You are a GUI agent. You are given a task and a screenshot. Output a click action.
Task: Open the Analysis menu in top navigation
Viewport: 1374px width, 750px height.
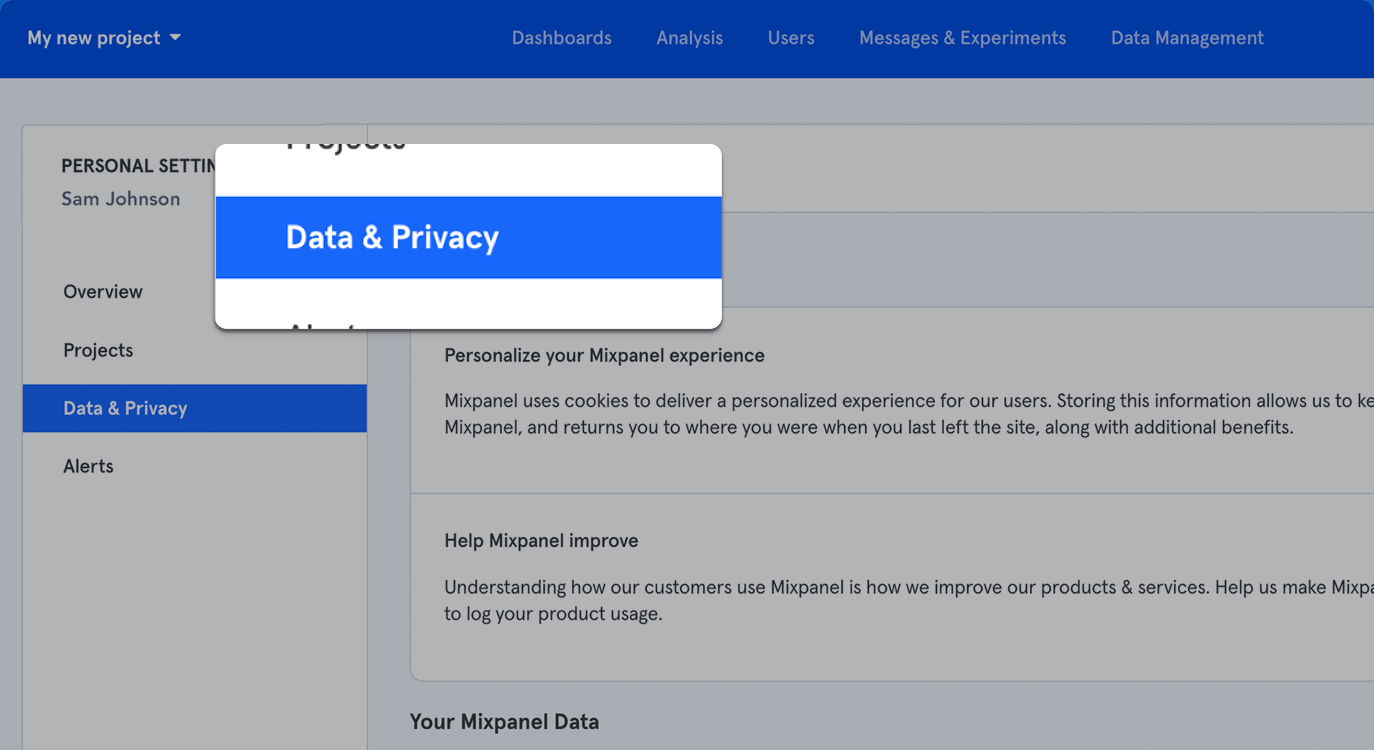point(689,38)
